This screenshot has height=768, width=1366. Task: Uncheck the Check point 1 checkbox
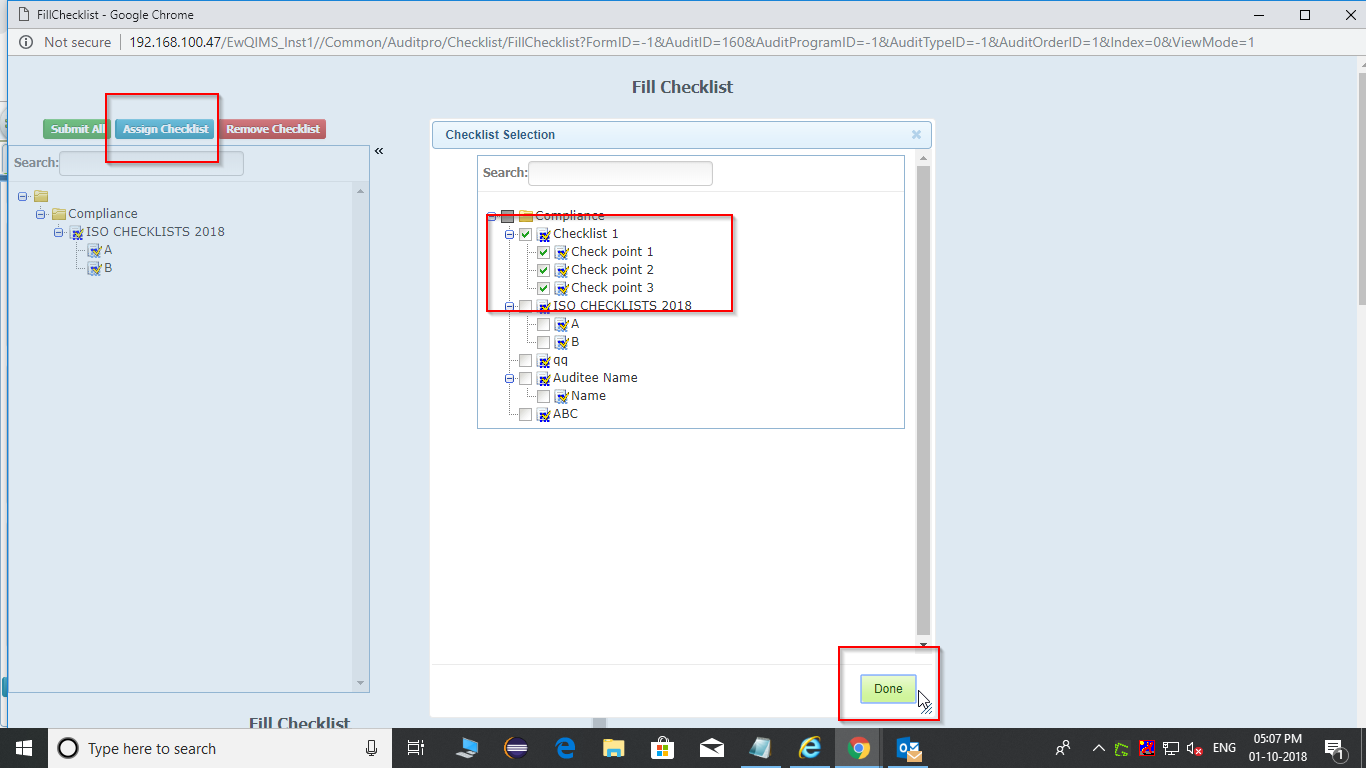(x=543, y=252)
